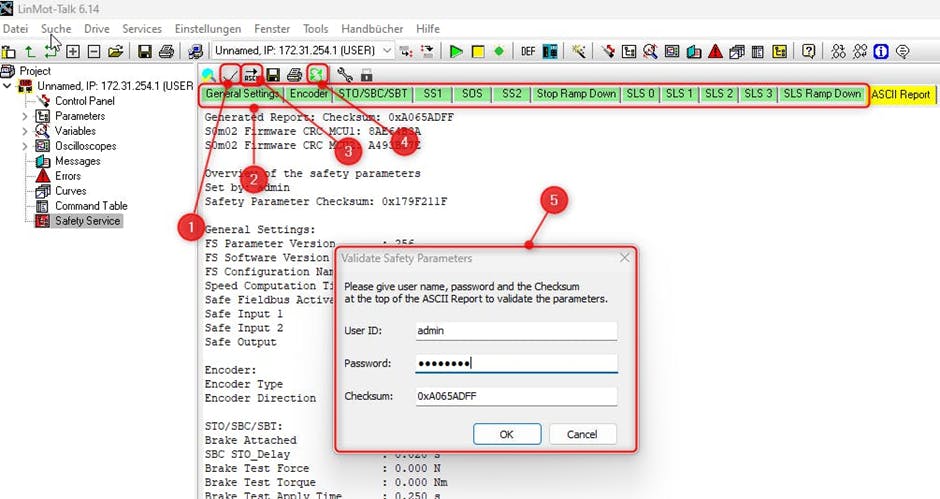Switch to the STO/SBC/SBT tab
Image resolution: width=940 pixels, height=499 pixels.
pos(373,94)
